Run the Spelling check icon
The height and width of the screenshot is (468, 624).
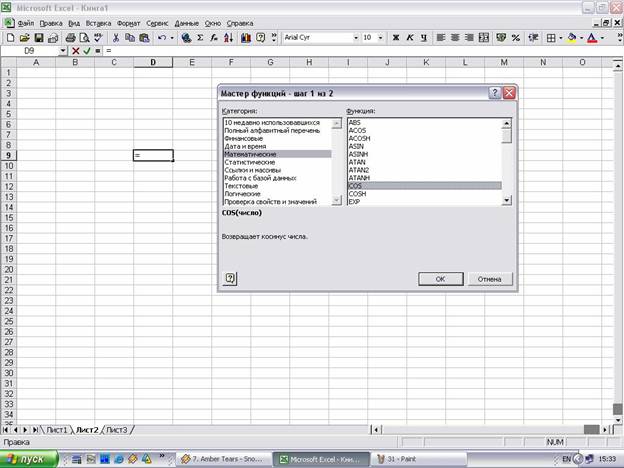pyautogui.click(x=98, y=38)
